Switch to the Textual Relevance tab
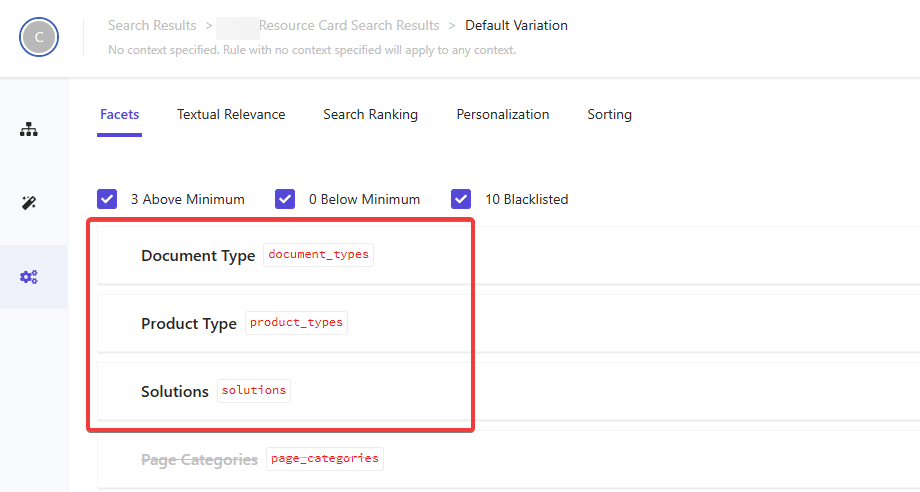The image size is (920, 492). (231, 115)
